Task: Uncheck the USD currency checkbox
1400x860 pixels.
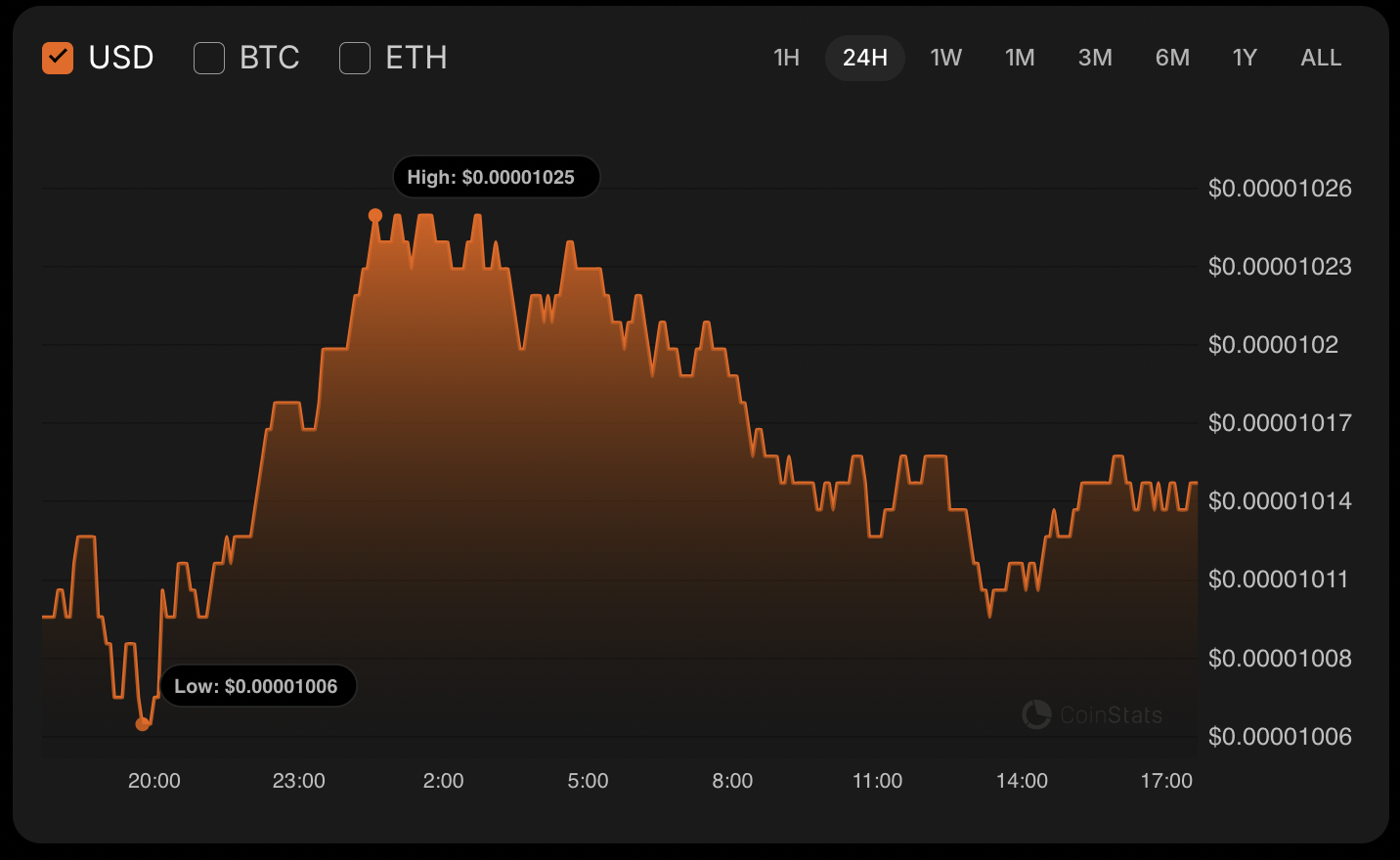Action: tap(58, 58)
